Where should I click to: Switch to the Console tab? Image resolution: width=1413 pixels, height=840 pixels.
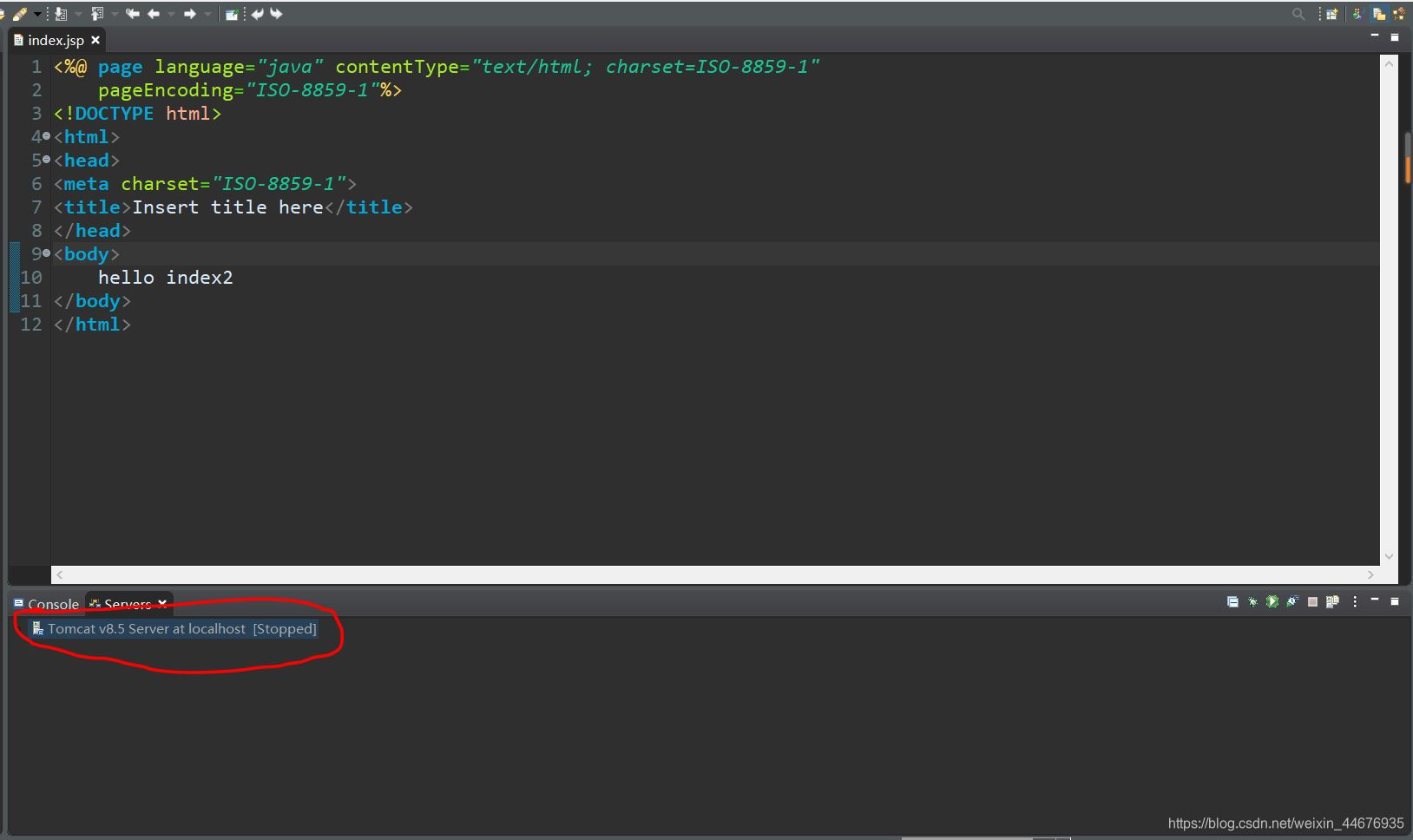[46, 604]
